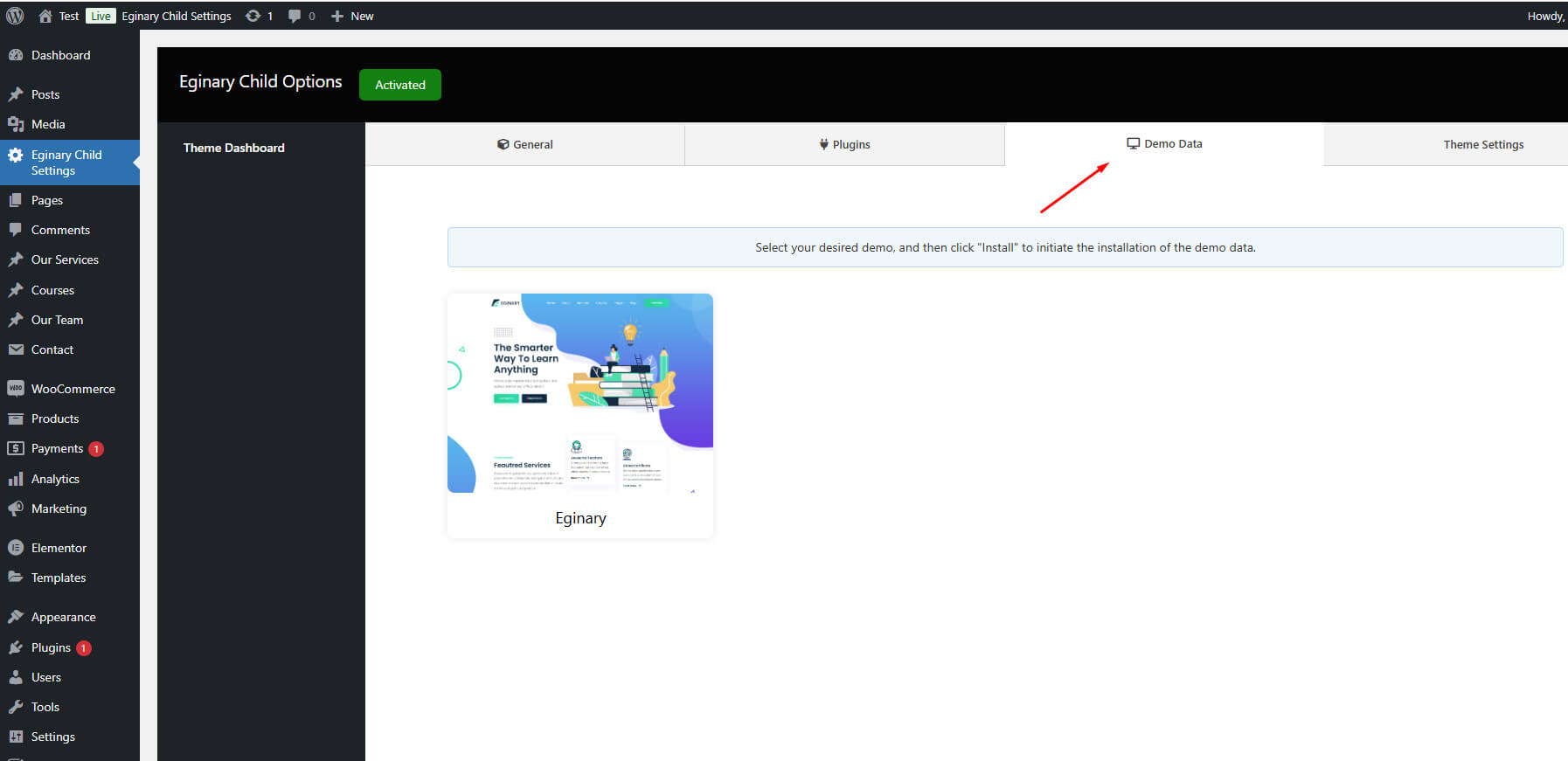Select Theme Dashboard in the options panel
The height and width of the screenshot is (761, 1568).
tap(233, 148)
